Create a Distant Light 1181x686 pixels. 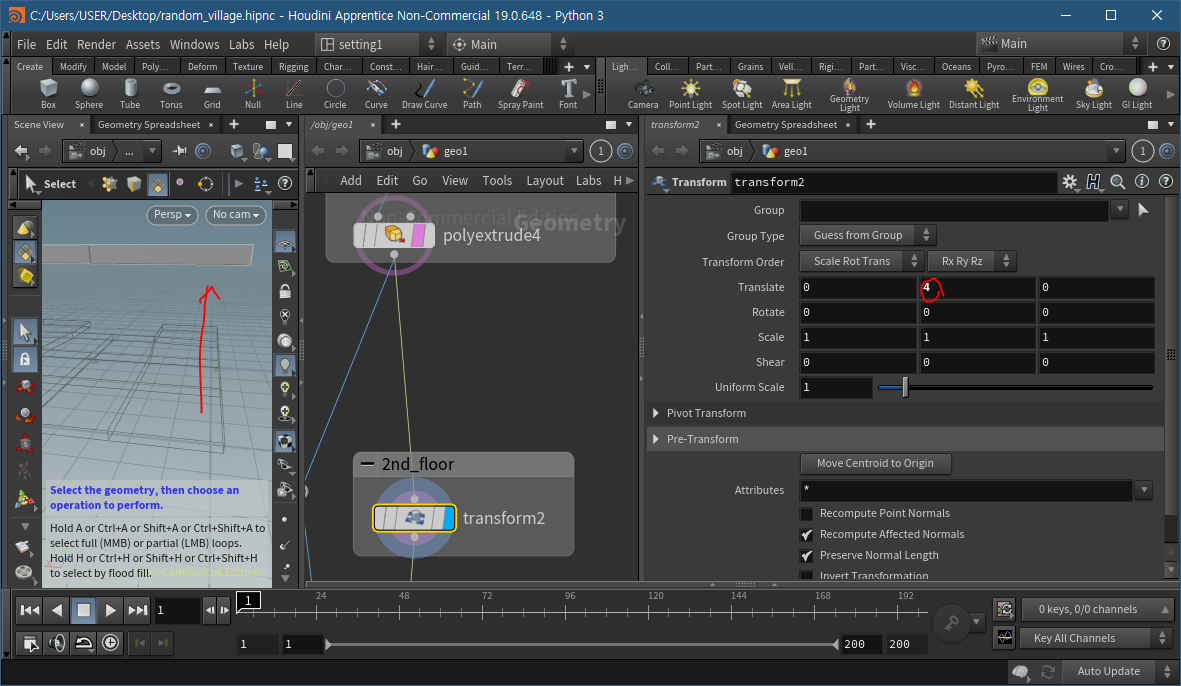[x=974, y=94]
